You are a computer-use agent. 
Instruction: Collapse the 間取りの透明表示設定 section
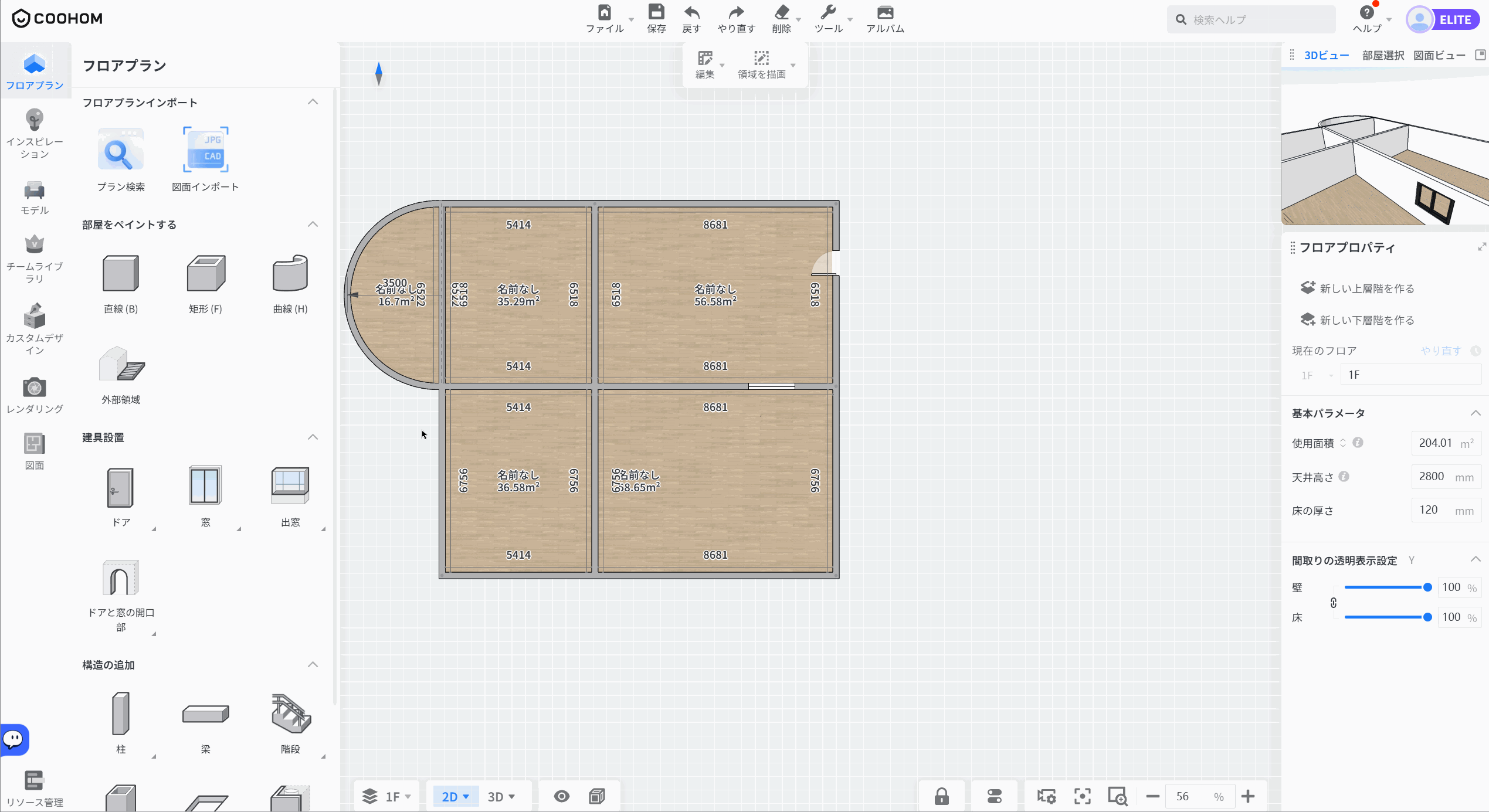(x=1476, y=560)
